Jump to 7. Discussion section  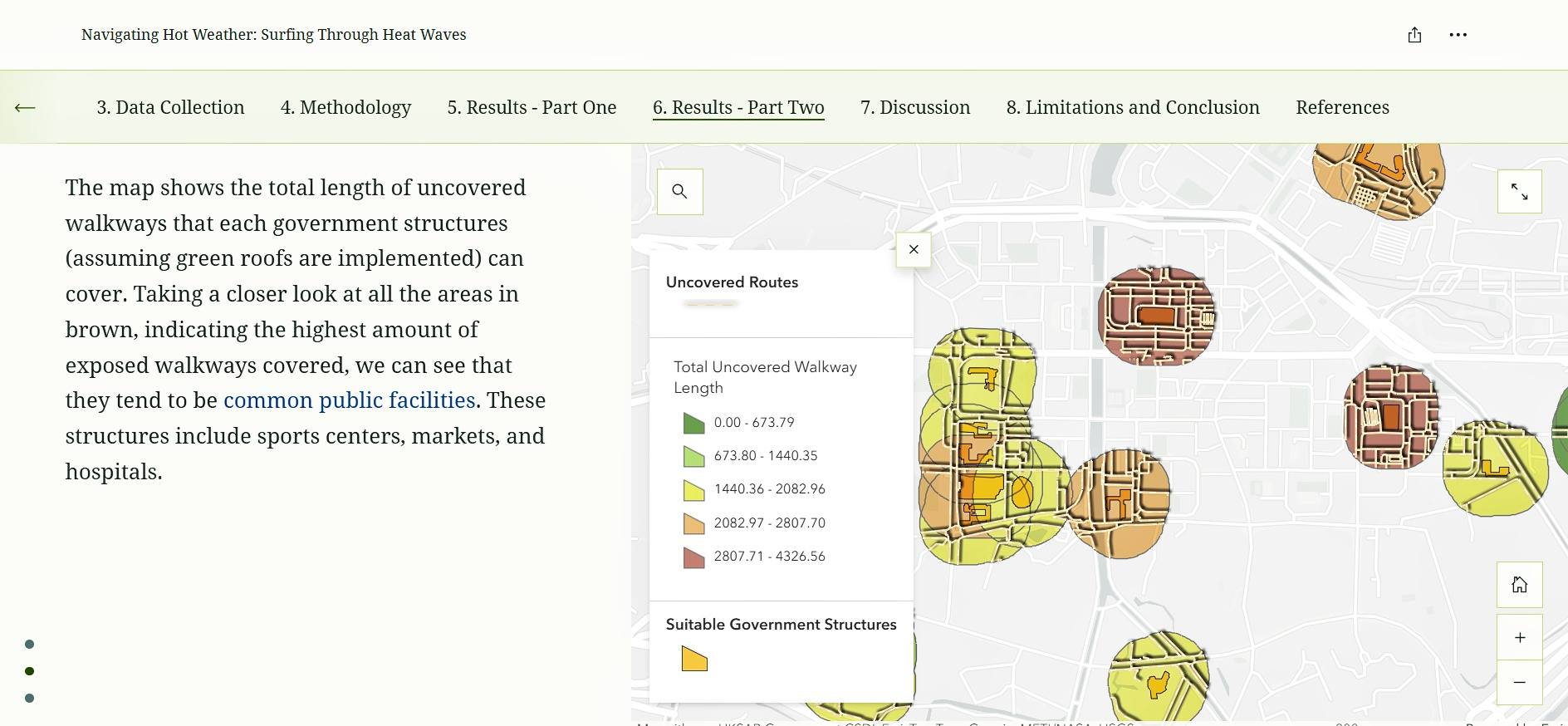pos(915,107)
